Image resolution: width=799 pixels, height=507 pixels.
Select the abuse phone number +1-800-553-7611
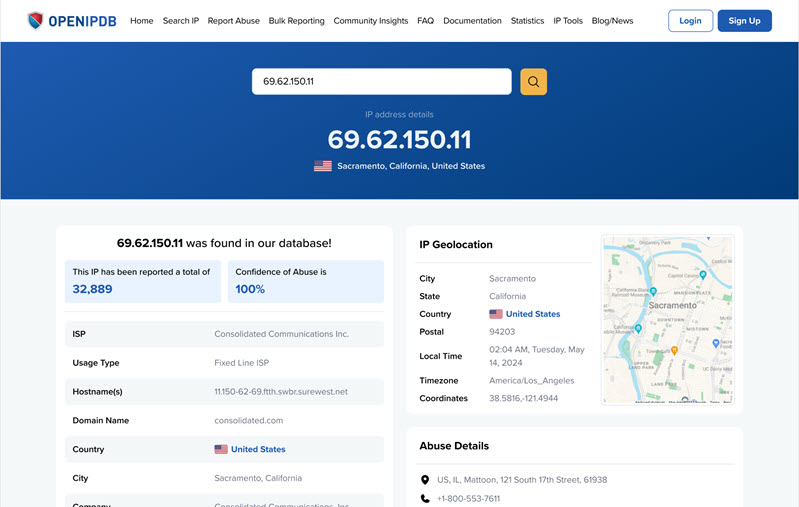468,499
